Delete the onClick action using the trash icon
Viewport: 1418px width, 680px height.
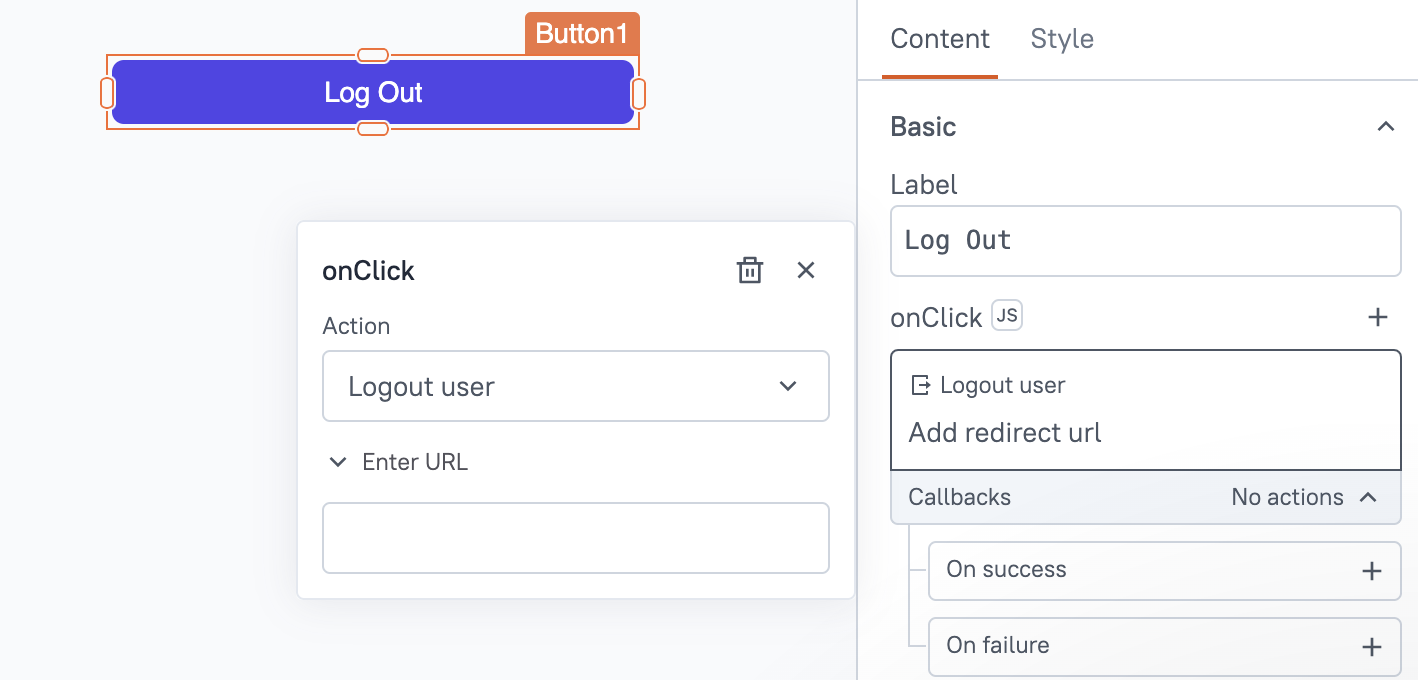click(750, 270)
